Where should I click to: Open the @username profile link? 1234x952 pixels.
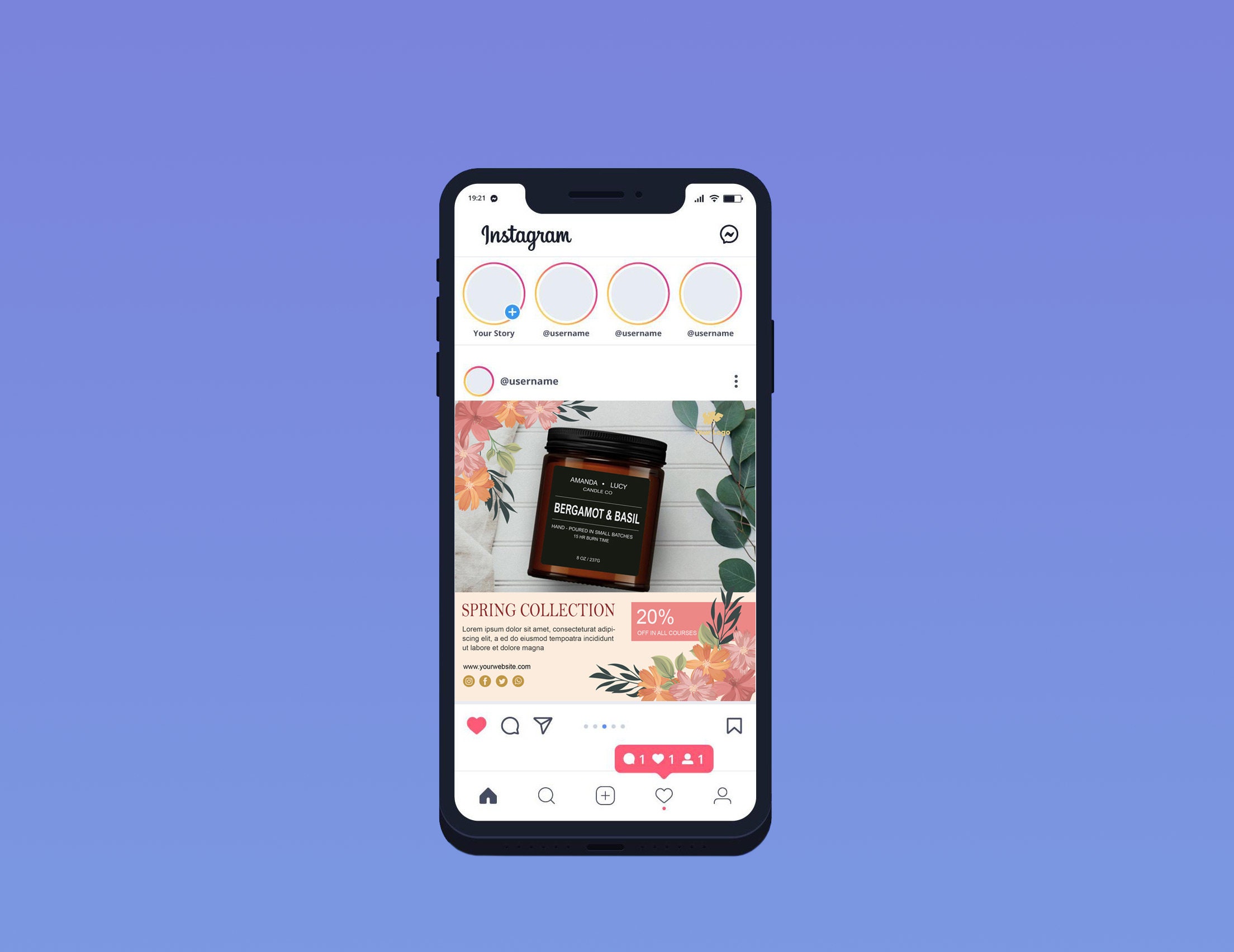[x=529, y=381]
